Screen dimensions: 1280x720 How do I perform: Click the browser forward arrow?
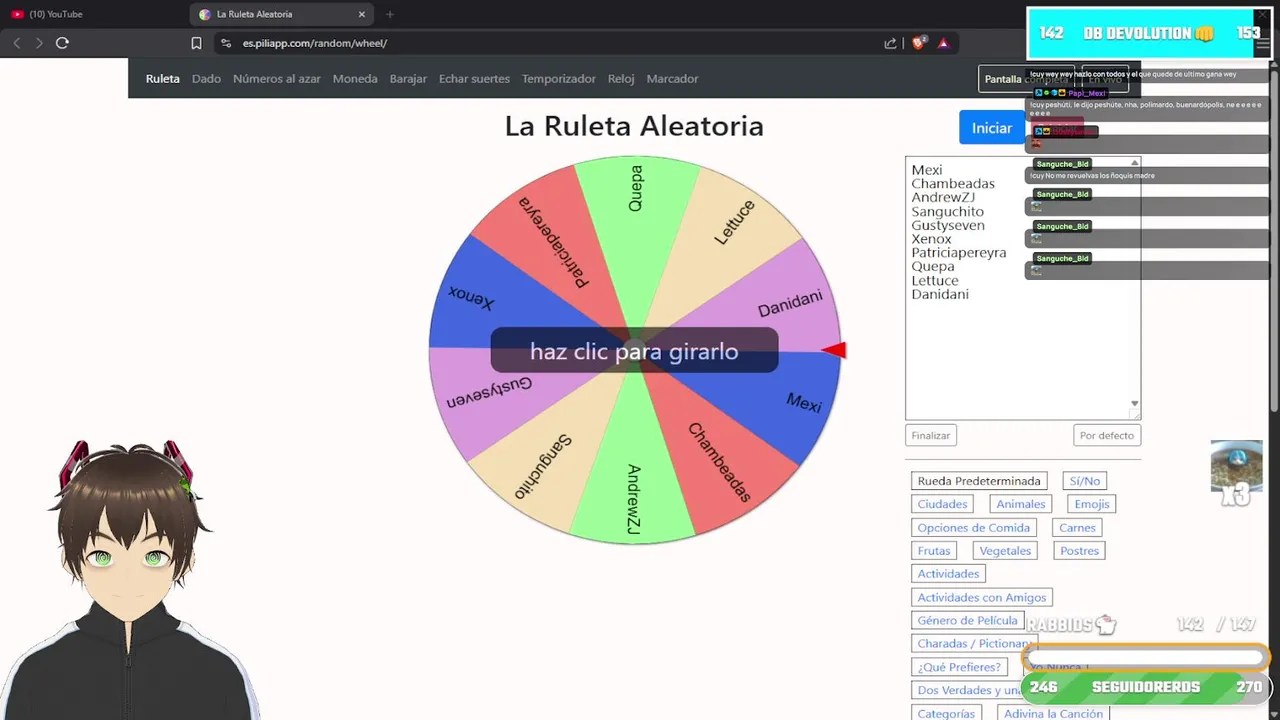click(39, 43)
